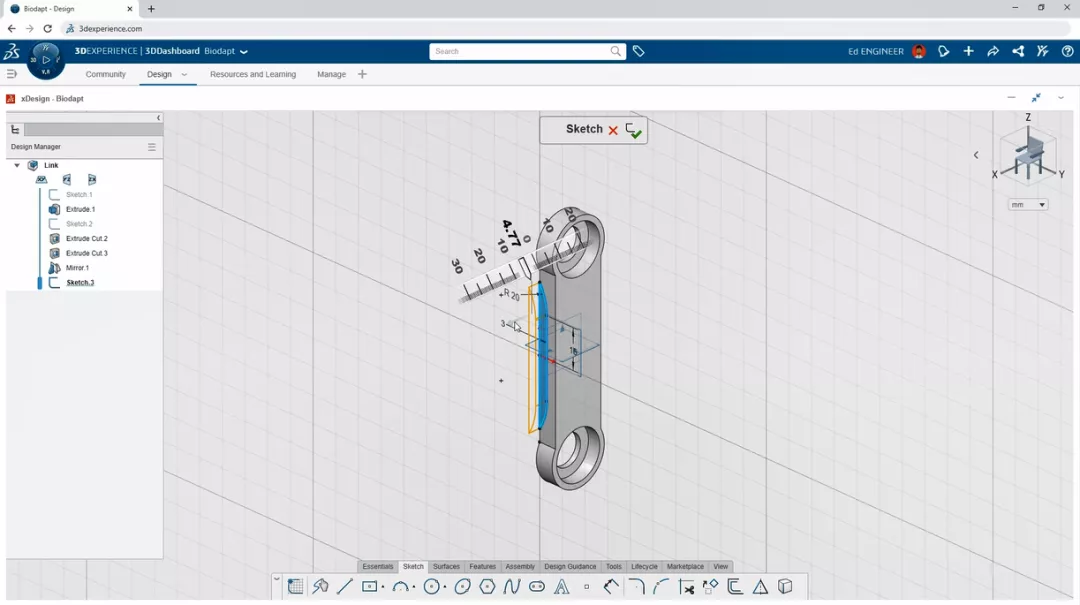Select Extrude Cut.2 in the tree
Screen dimensions: 1080x605
pyautogui.click(x=86, y=239)
